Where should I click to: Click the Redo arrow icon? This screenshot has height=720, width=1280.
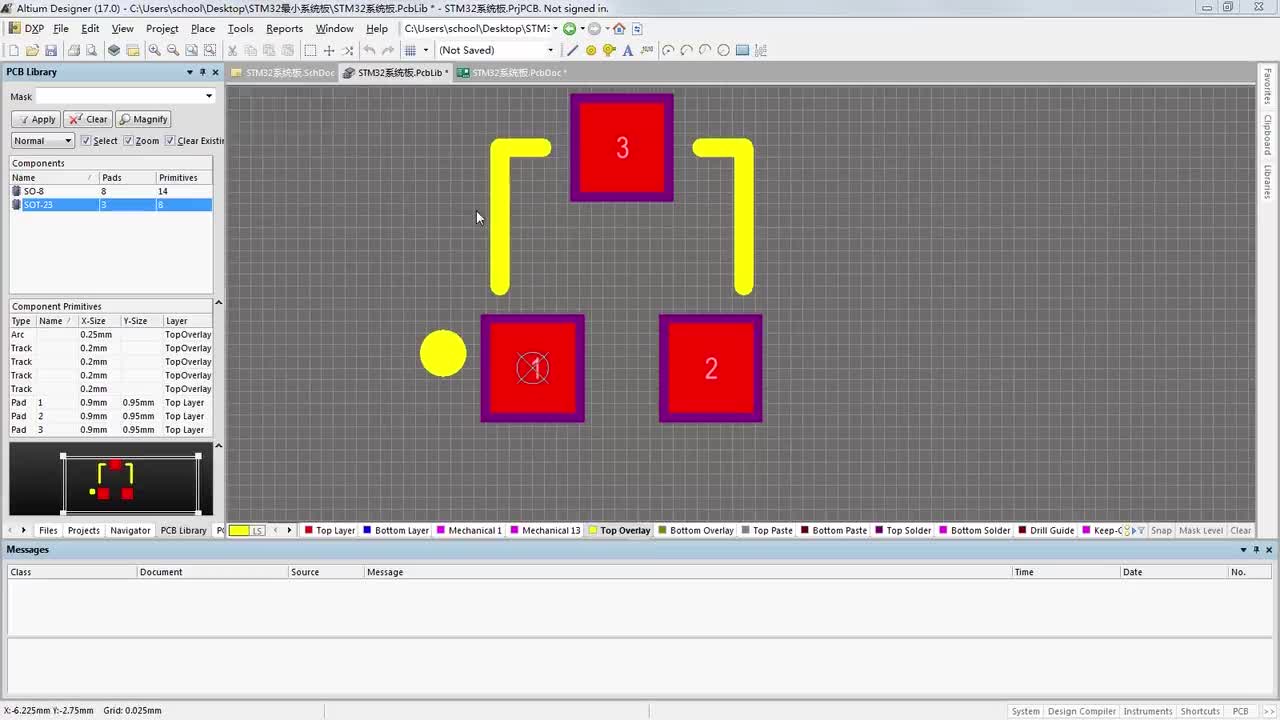[x=388, y=50]
